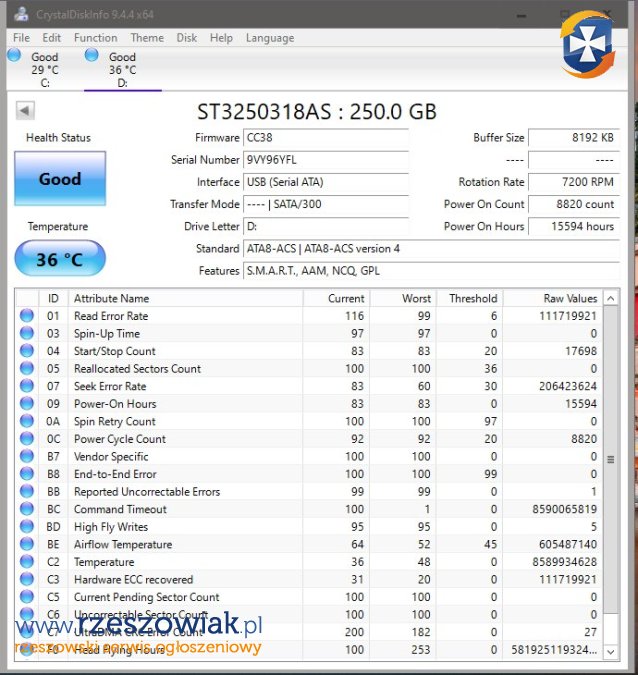Click the Transfer Mode field

coord(326,204)
